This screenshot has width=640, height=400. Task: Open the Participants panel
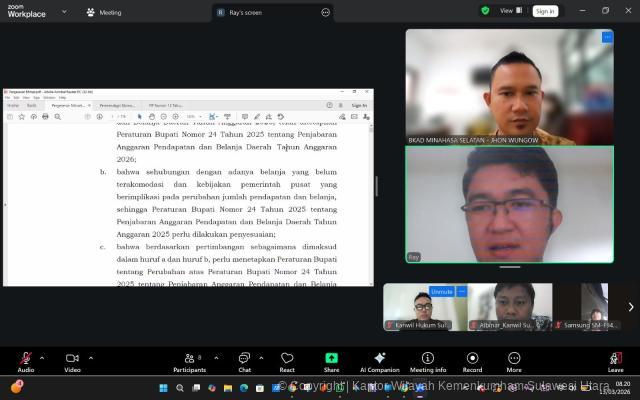point(188,360)
